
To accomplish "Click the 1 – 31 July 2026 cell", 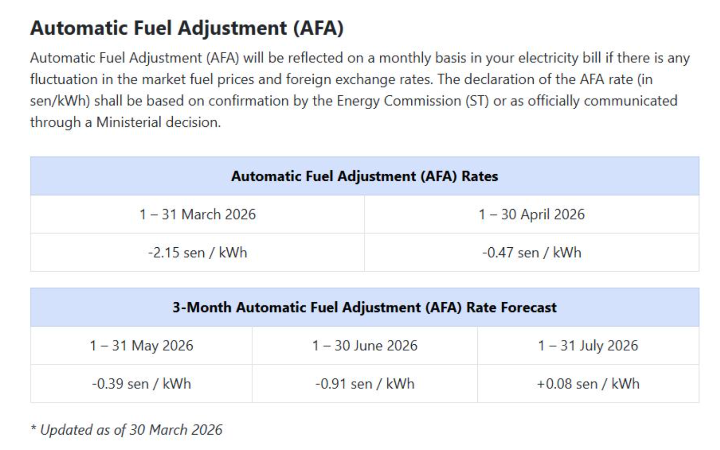I will pos(588,346).
